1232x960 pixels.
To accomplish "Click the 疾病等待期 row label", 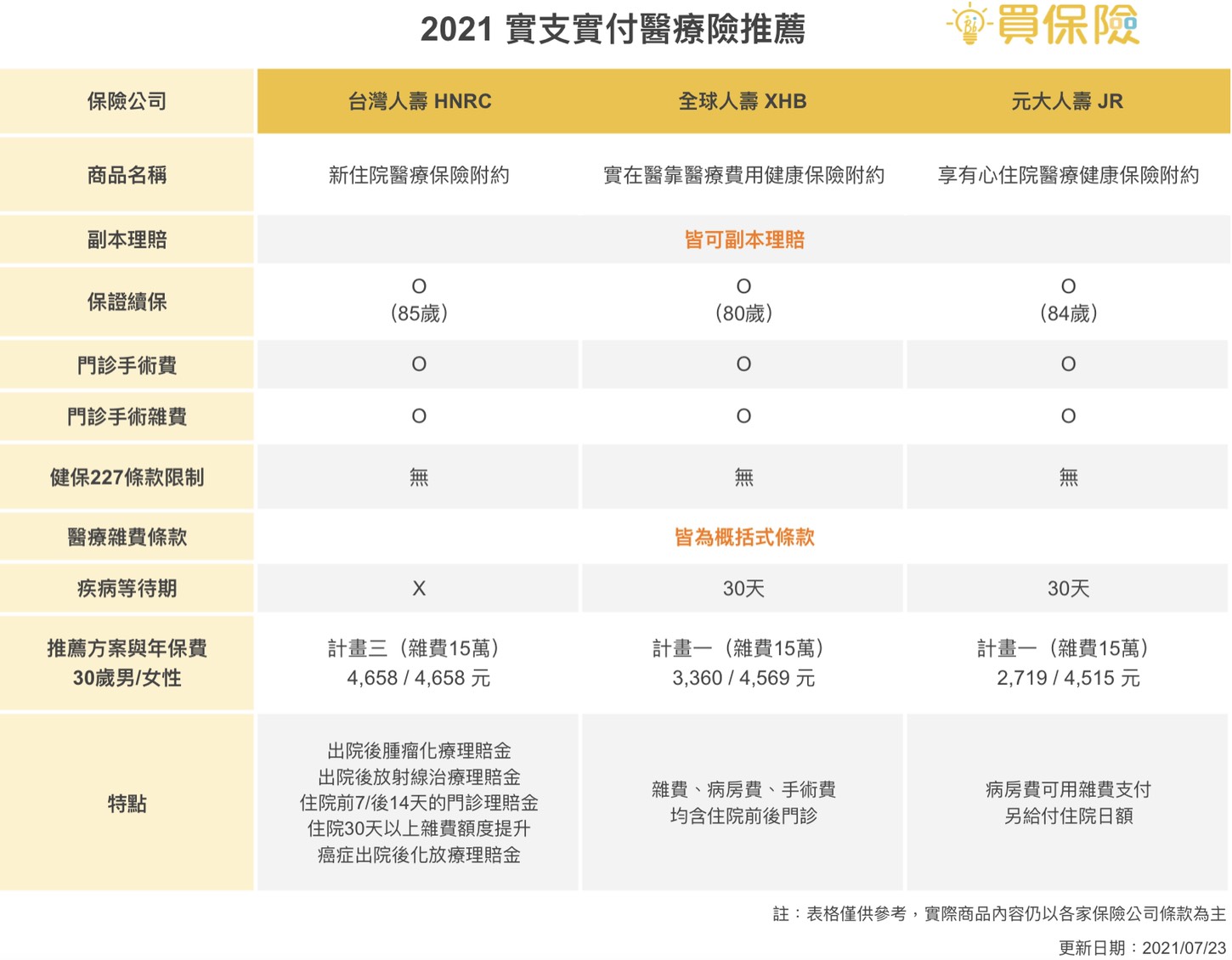I will [127, 588].
